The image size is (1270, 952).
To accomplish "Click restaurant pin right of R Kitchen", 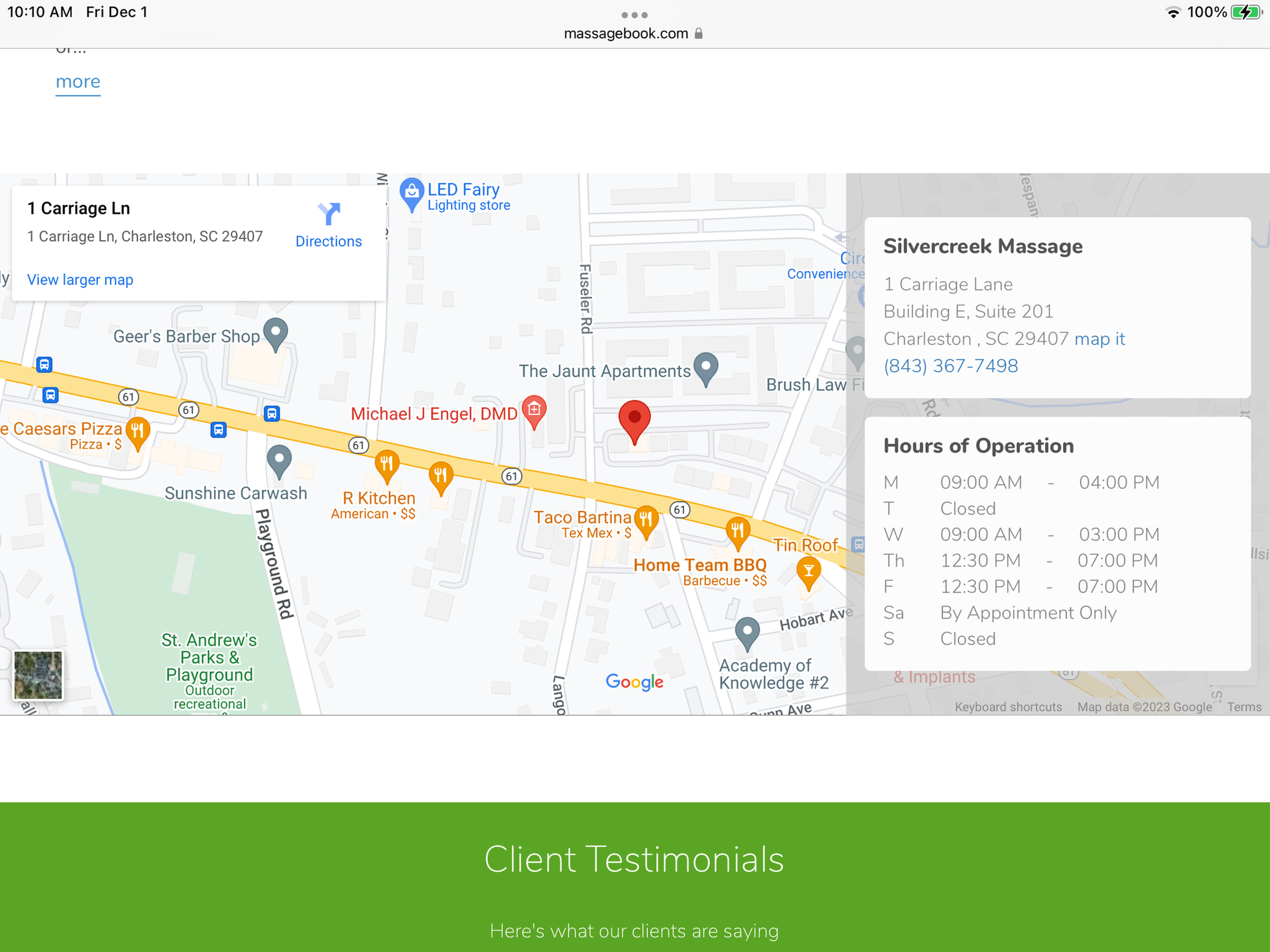I will 441,479.
